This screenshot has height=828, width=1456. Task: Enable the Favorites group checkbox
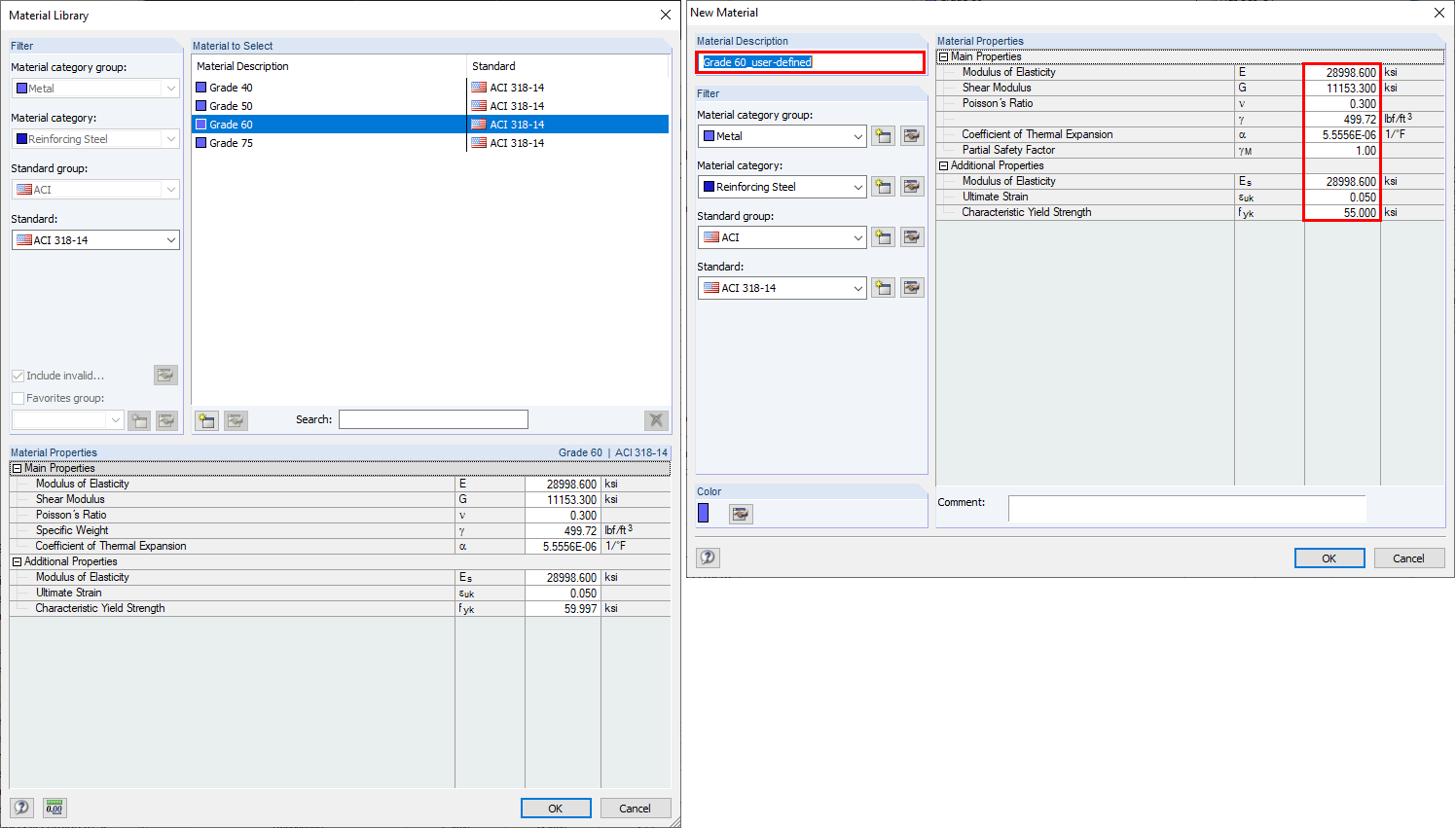(x=17, y=398)
